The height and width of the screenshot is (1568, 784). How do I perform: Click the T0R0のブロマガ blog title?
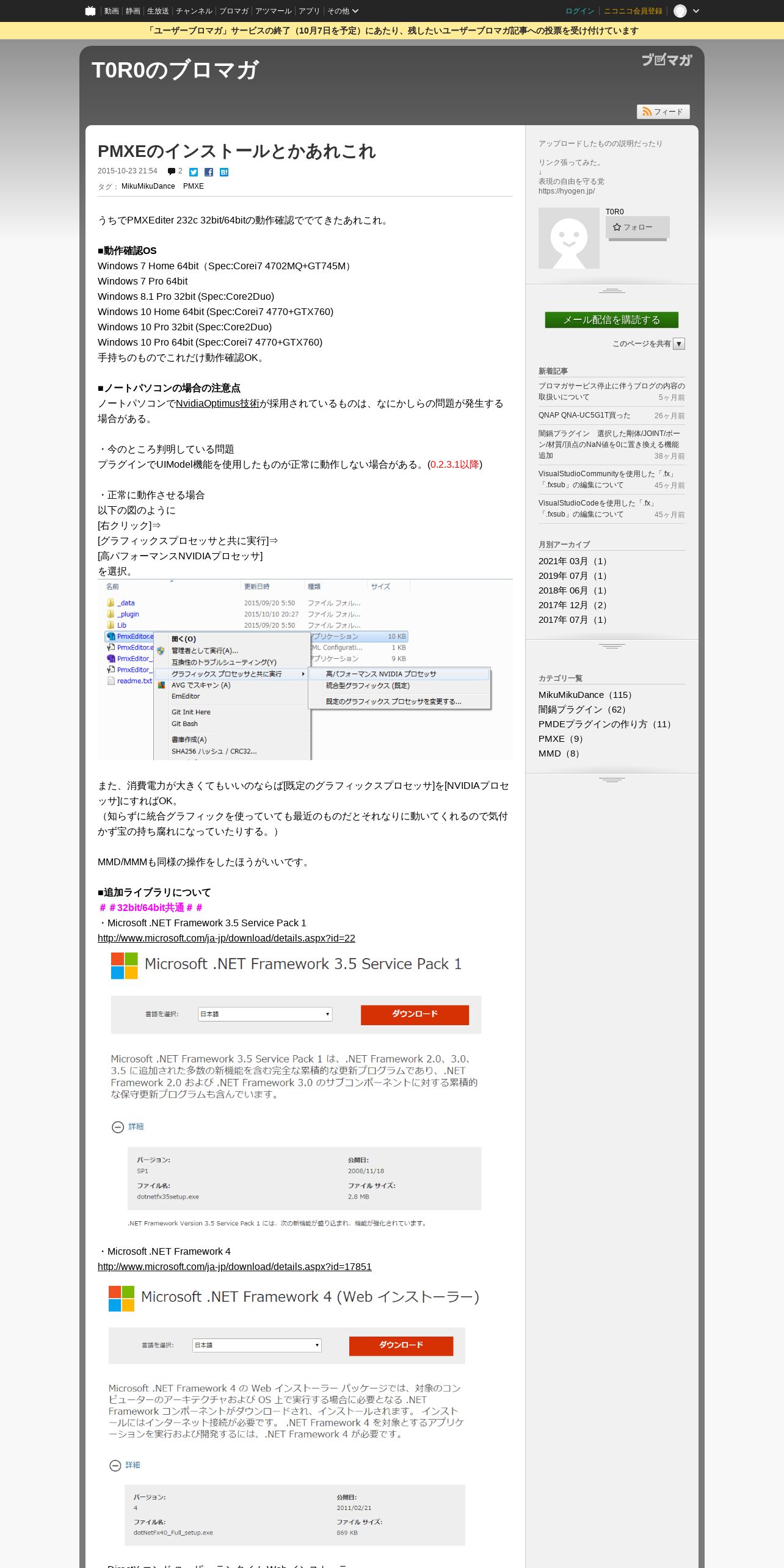point(175,70)
